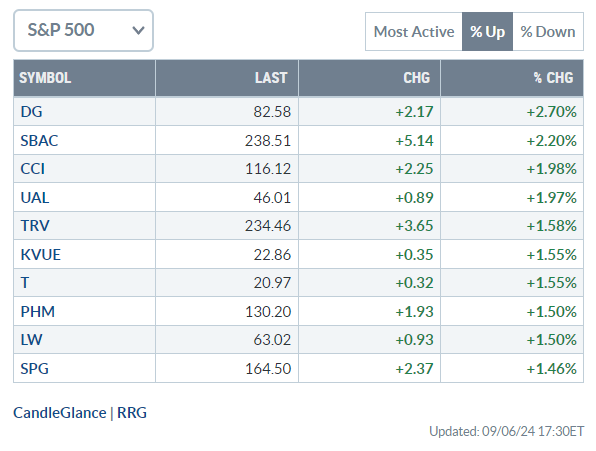Switch to the Most Active tab
The height and width of the screenshot is (451, 596).
pyautogui.click(x=414, y=32)
